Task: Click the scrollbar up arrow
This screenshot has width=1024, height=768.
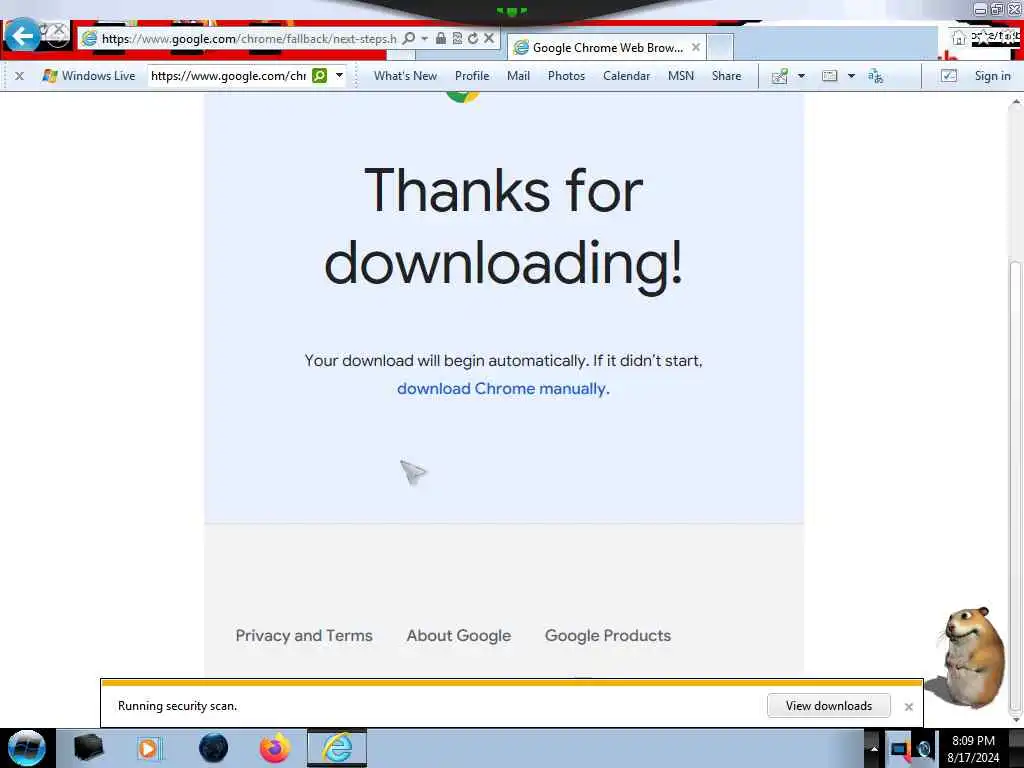Action: (1016, 102)
